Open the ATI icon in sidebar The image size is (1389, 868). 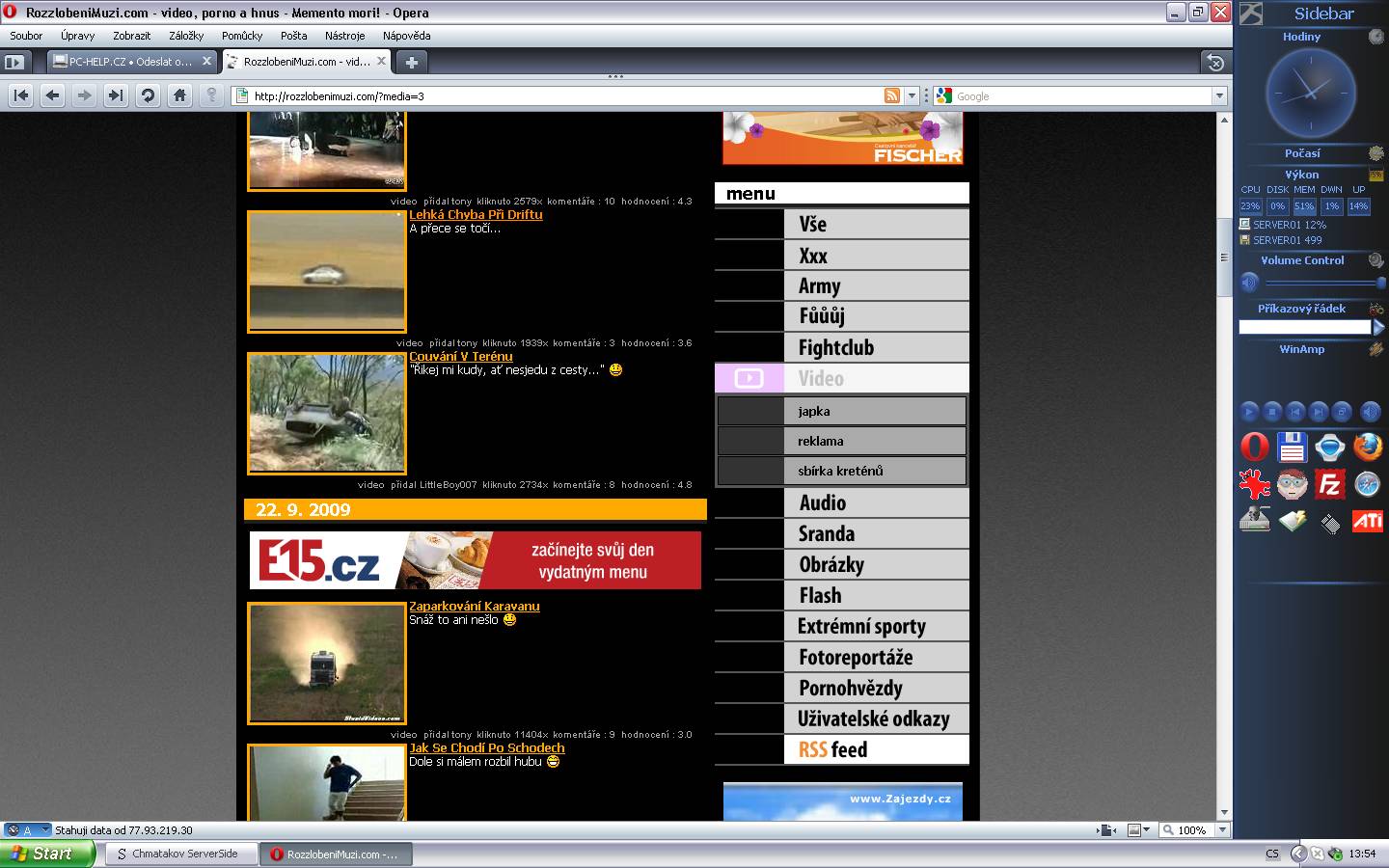pyautogui.click(x=1367, y=522)
